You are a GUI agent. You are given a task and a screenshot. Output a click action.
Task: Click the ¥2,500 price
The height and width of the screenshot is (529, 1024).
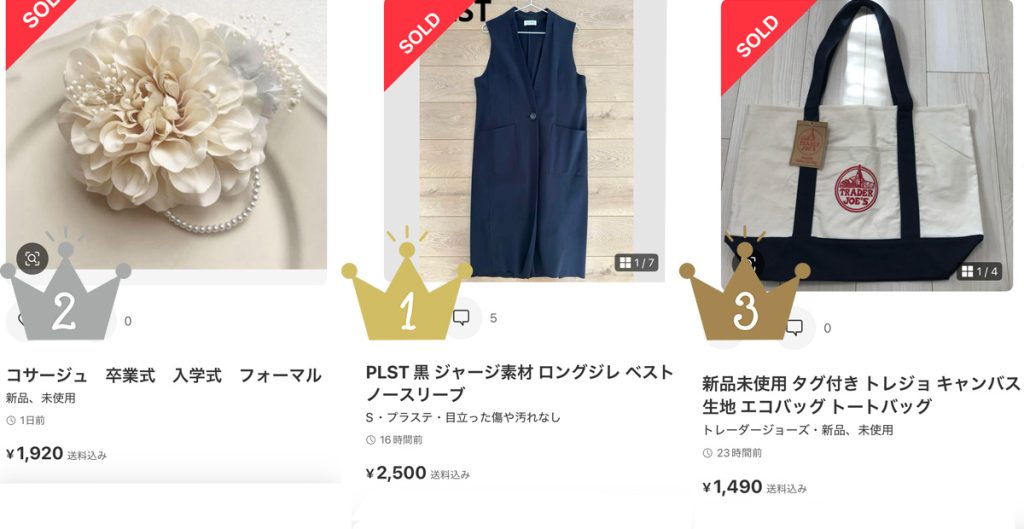point(396,473)
